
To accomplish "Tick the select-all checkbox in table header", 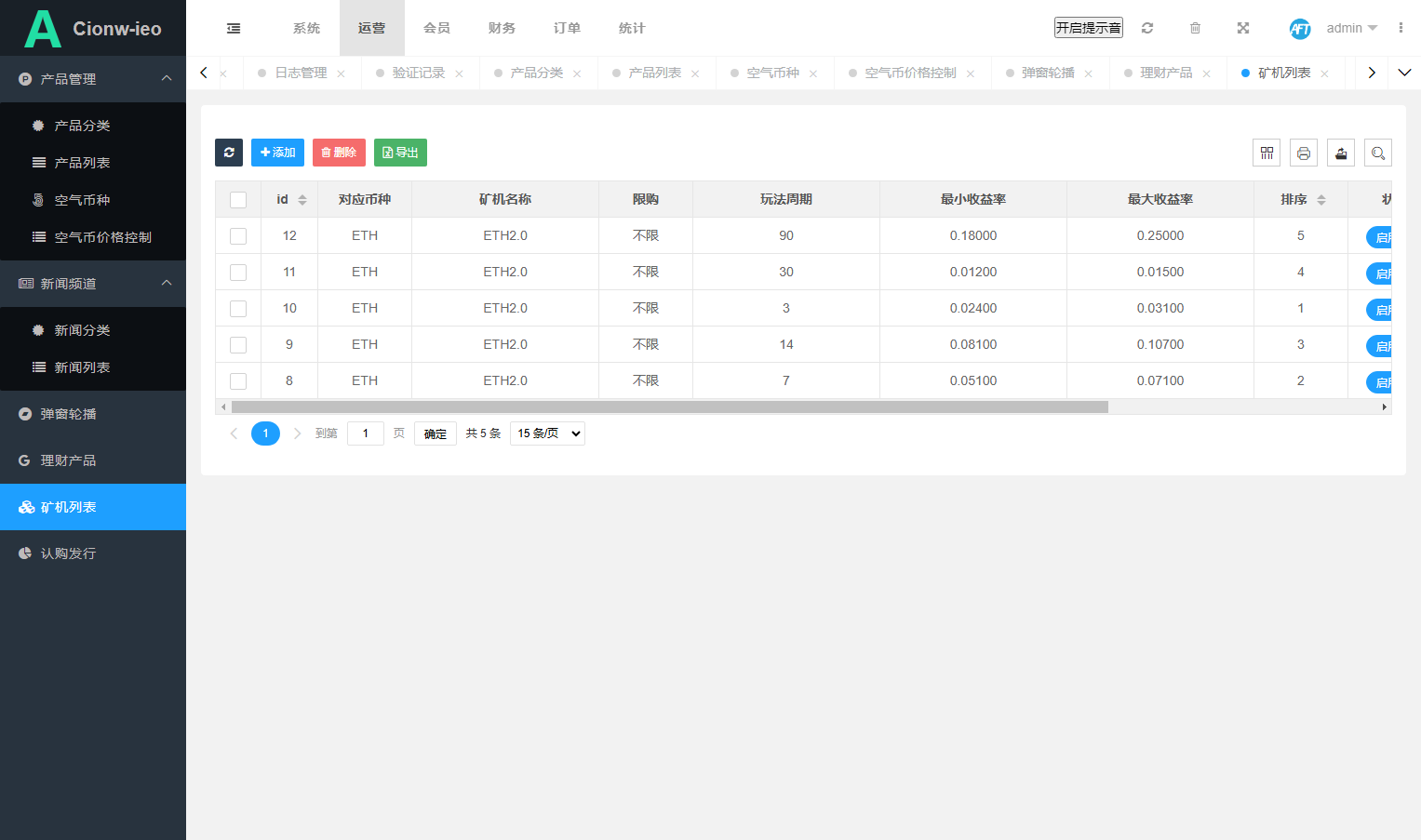I will [238, 200].
